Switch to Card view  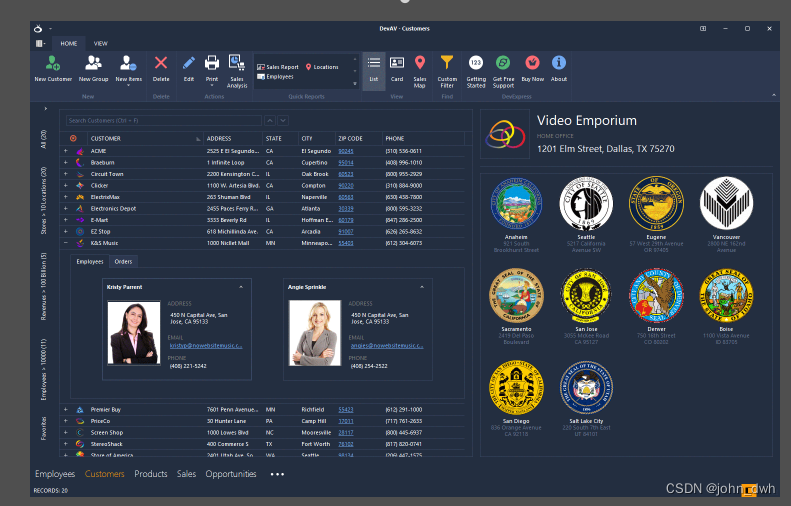point(397,69)
